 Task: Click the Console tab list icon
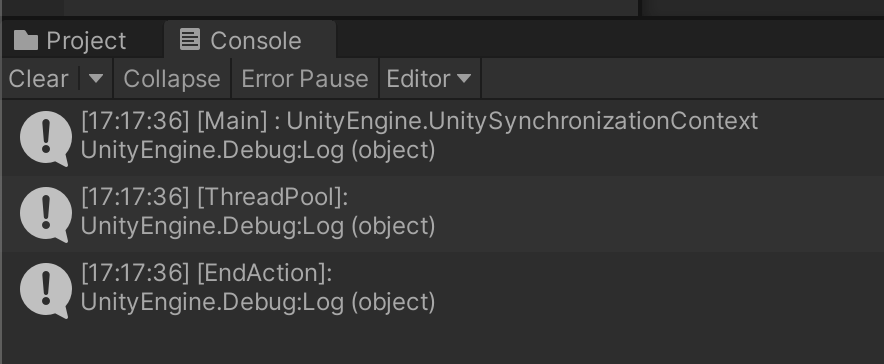tap(189, 40)
